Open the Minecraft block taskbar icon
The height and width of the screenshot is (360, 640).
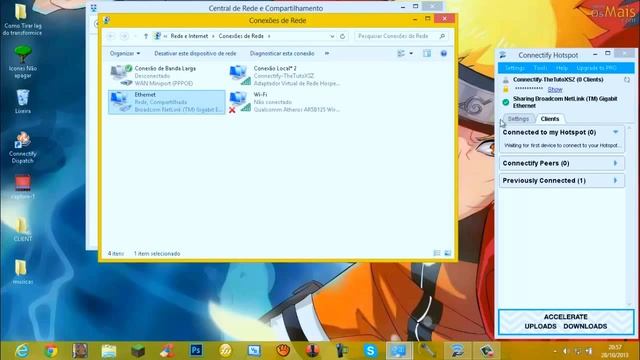pos(138,351)
